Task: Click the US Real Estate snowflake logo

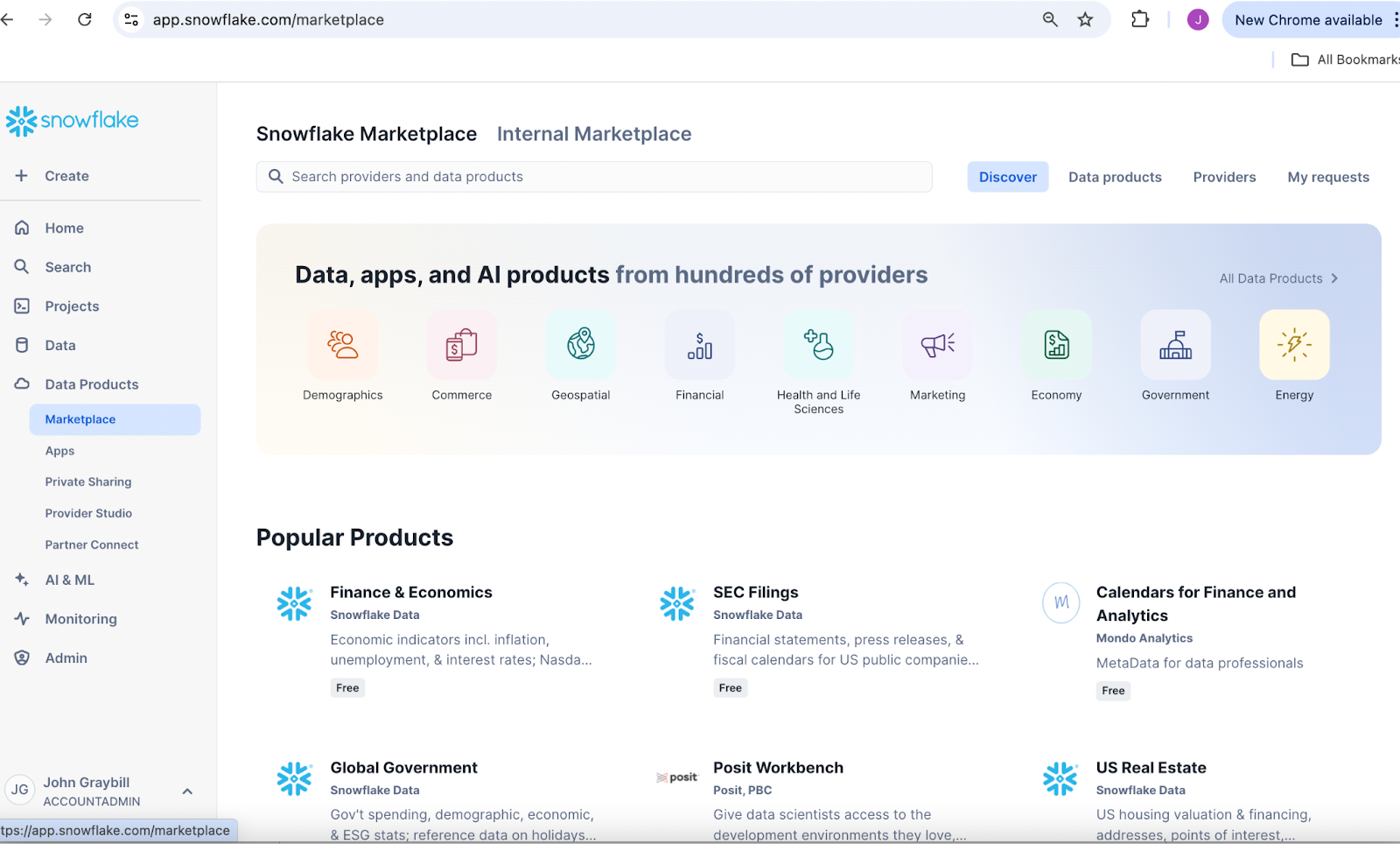Action: coord(1060,778)
